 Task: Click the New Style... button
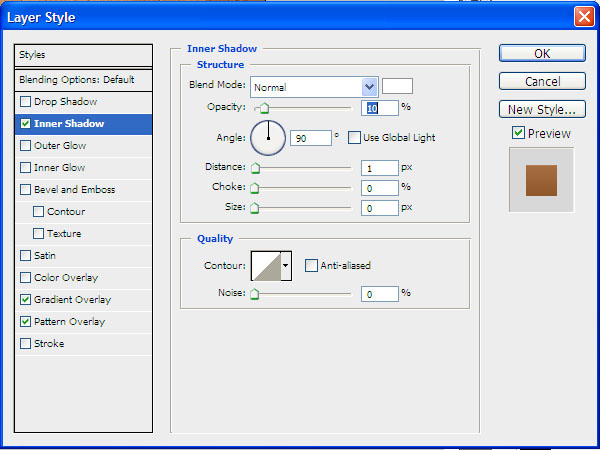(x=542, y=110)
